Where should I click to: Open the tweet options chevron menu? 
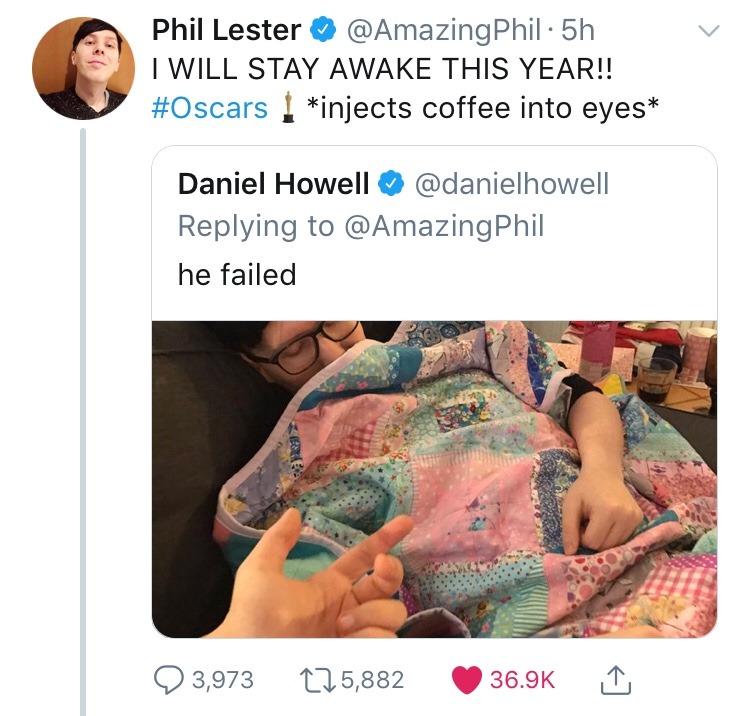708,31
